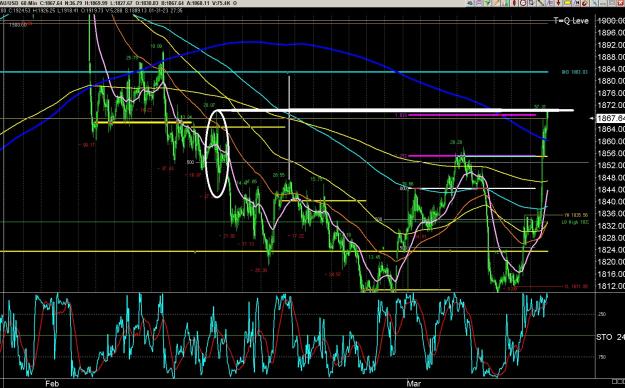Viewport: 625px width, 388px height.
Task: Click the 1872.00 price axis label
Action: 611,105
